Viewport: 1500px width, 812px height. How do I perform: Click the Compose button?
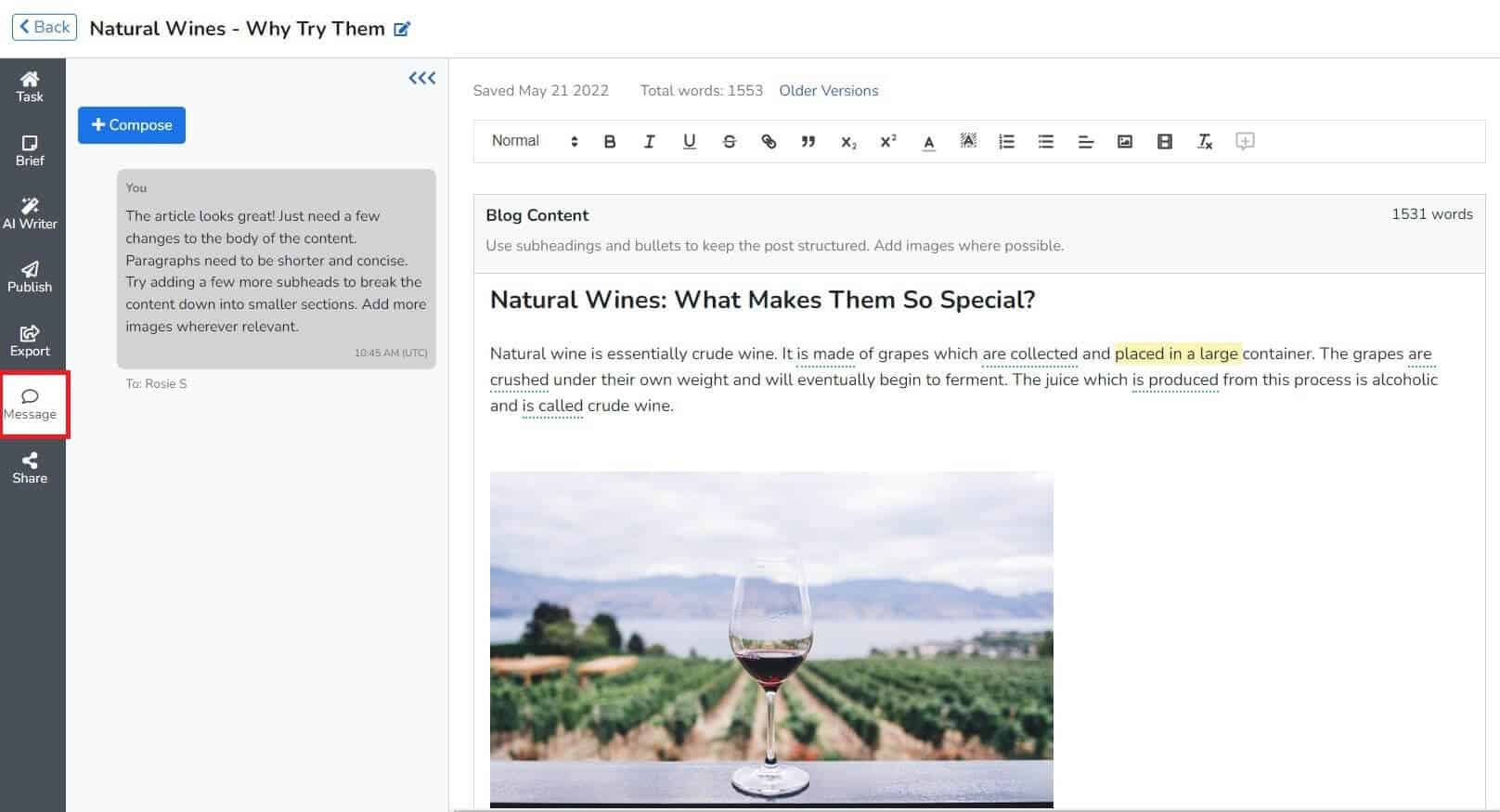[132, 125]
